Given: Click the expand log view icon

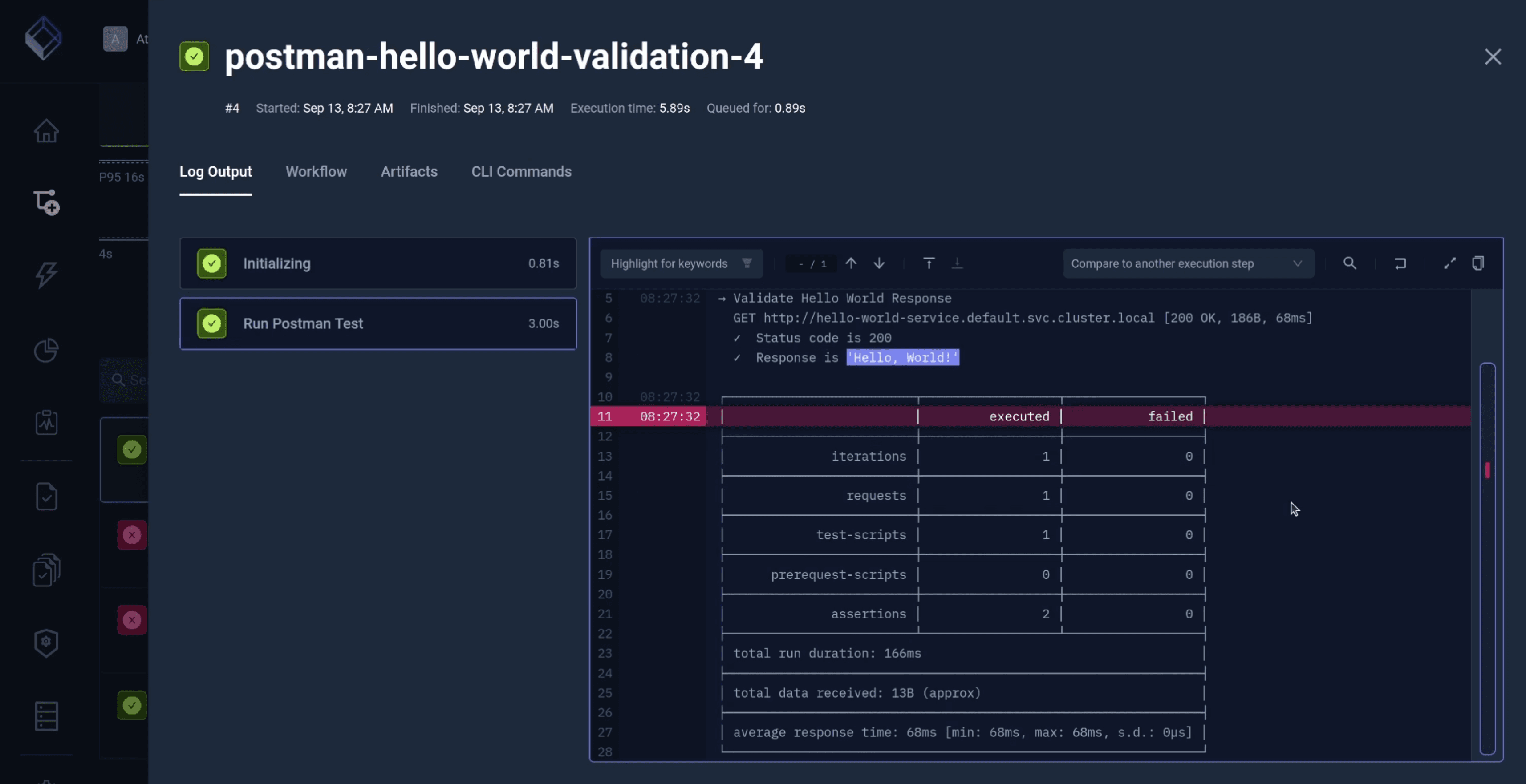Looking at the screenshot, I should click(1450, 263).
